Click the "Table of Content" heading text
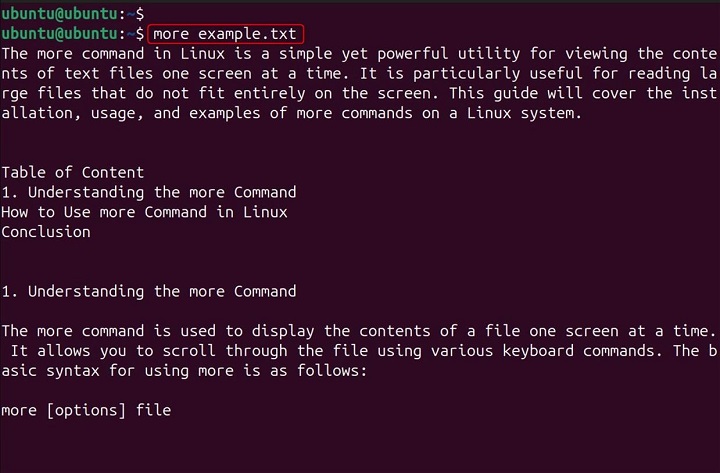720x473 pixels. (x=73, y=172)
